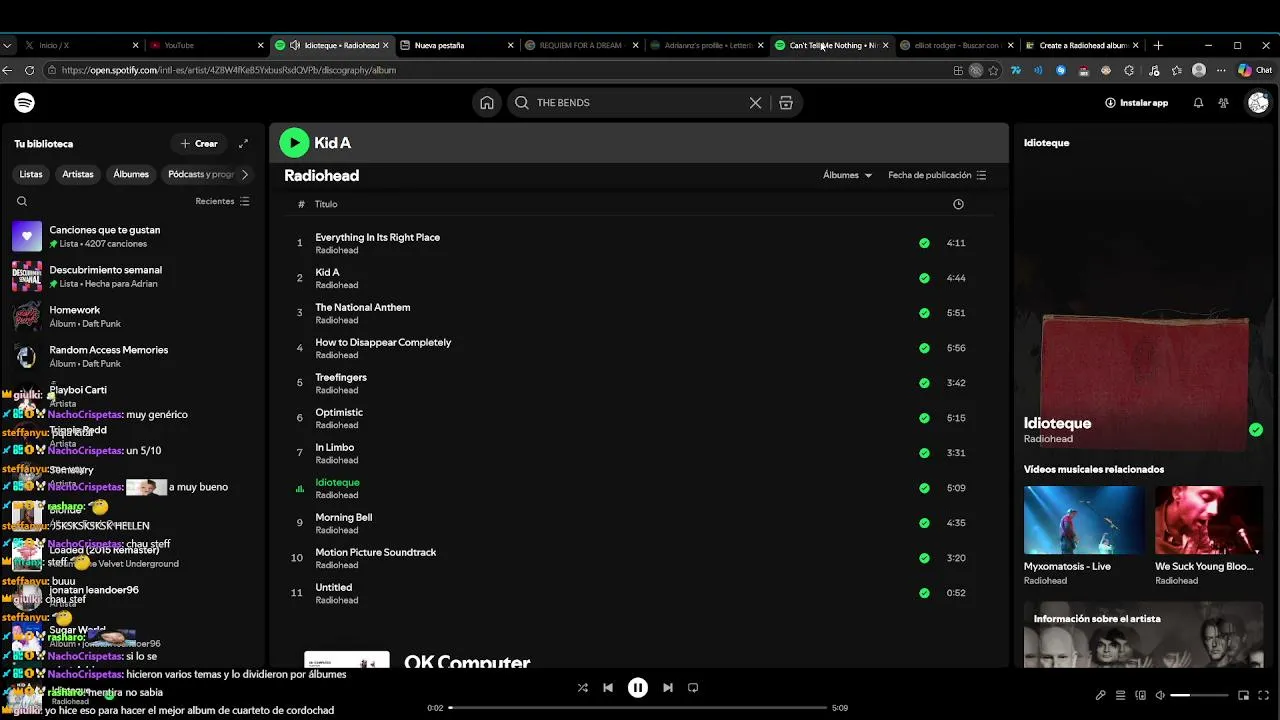Filter library by Pódcasts y programas
The height and width of the screenshot is (720, 1280).
[x=200, y=174]
